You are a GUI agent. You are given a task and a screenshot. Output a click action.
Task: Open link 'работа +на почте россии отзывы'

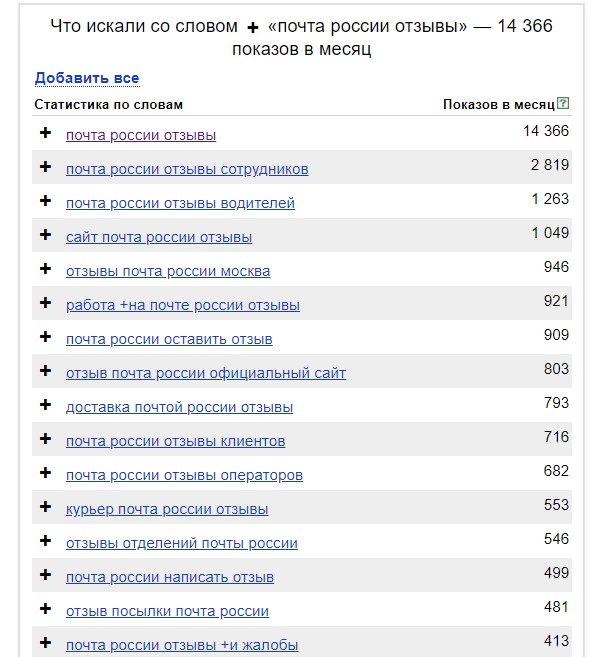pyautogui.click(x=183, y=305)
